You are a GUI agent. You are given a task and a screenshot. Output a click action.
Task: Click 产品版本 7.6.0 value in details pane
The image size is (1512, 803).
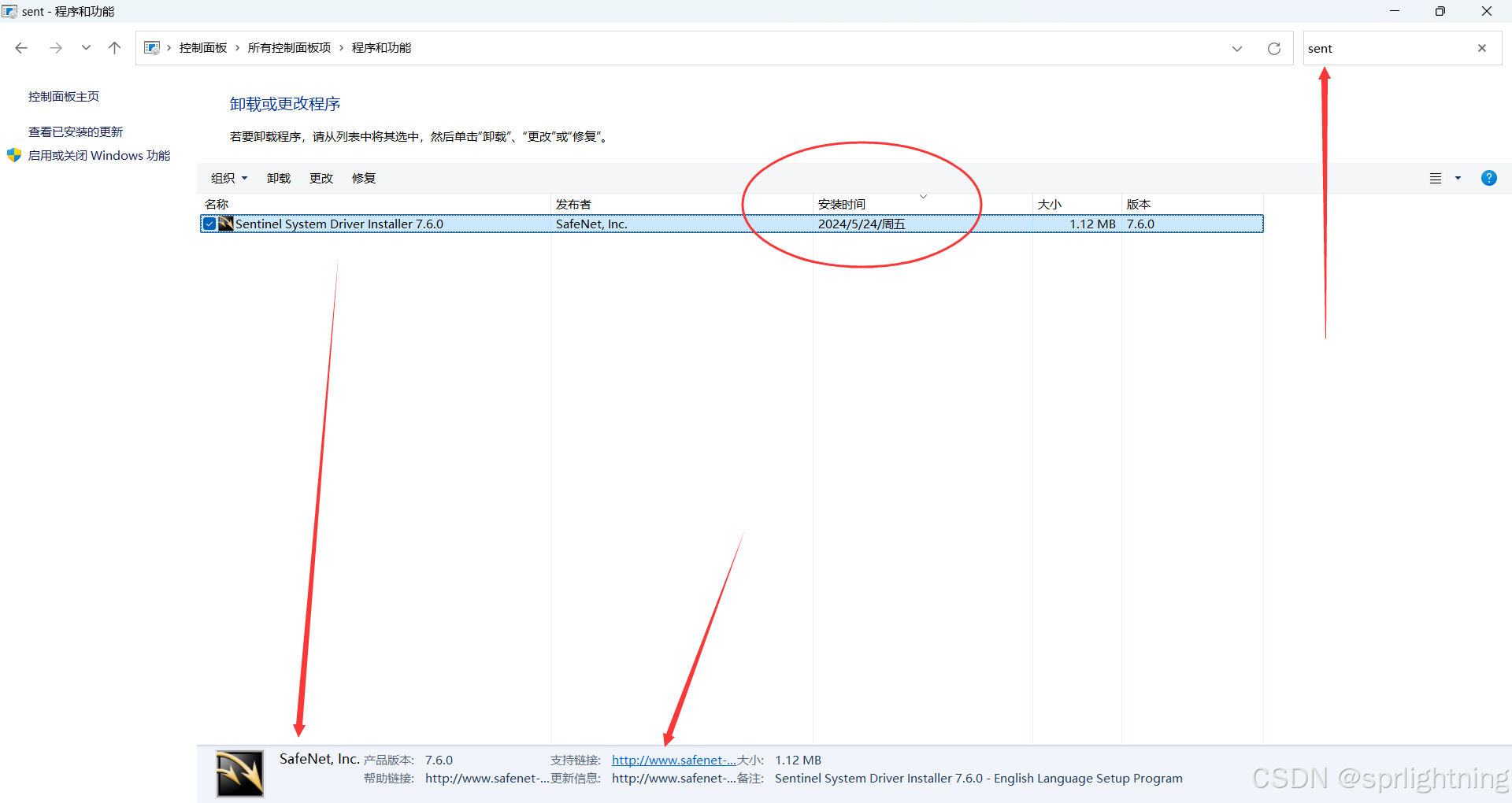(x=439, y=760)
